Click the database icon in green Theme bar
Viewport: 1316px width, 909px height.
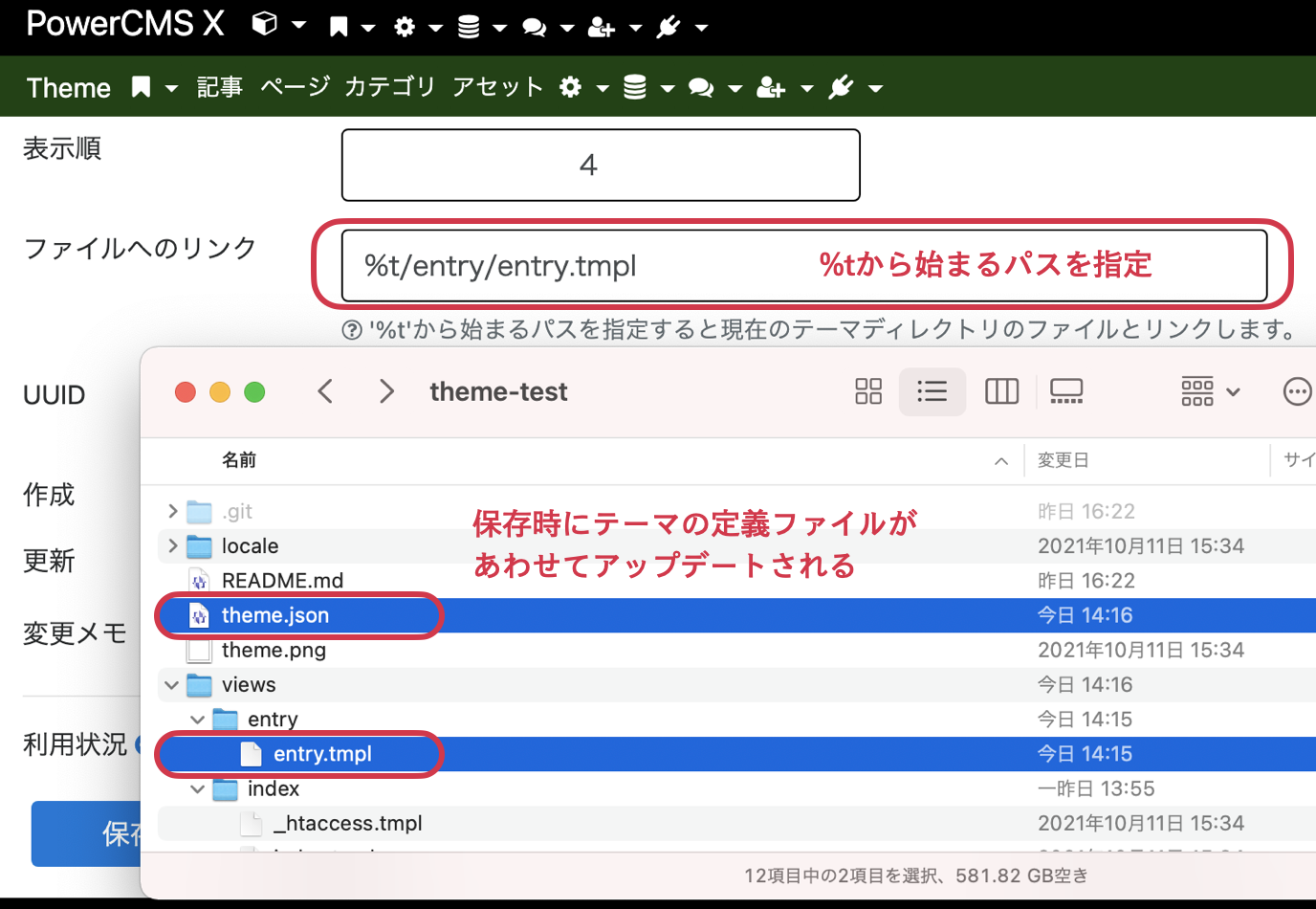(x=635, y=87)
